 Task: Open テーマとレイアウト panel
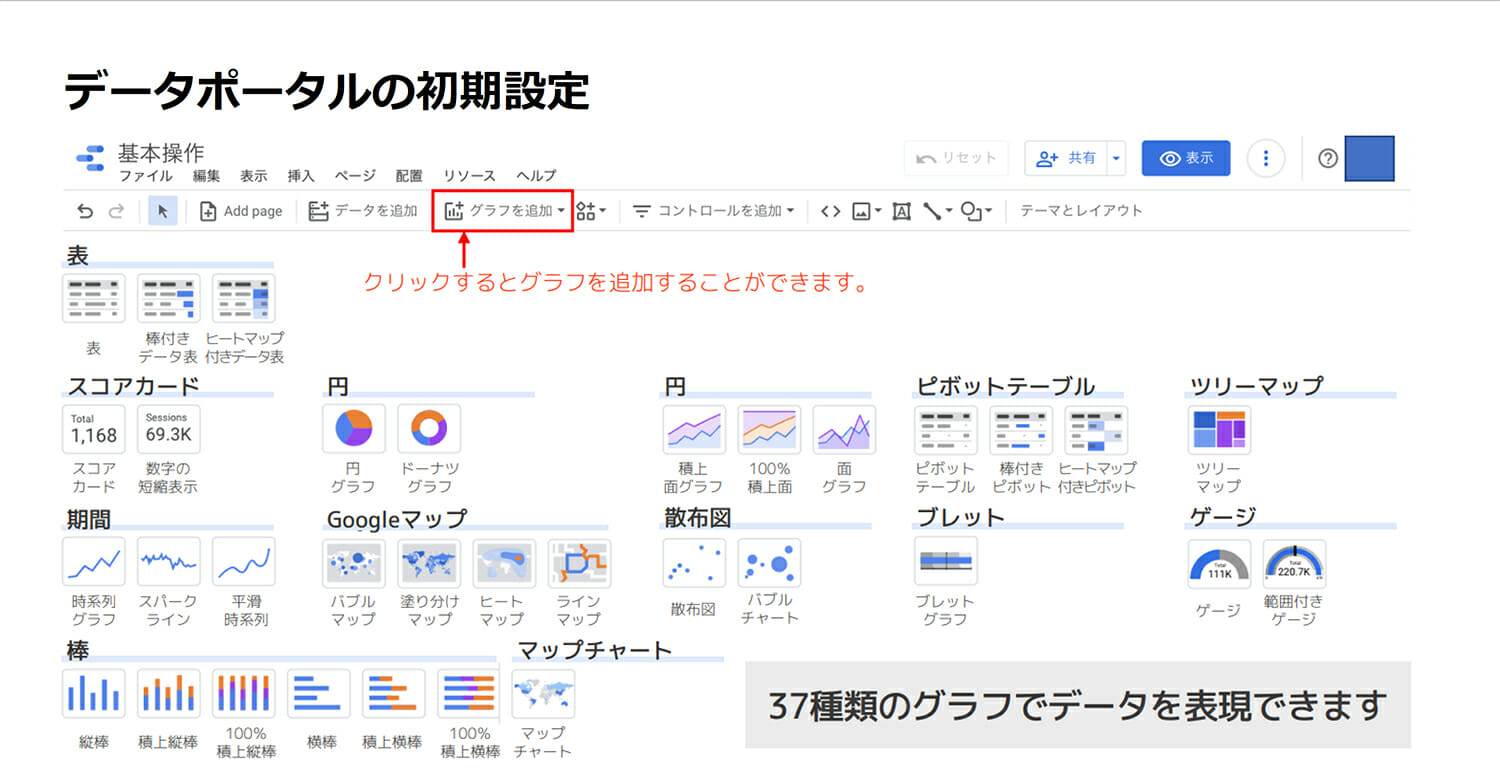[1081, 211]
